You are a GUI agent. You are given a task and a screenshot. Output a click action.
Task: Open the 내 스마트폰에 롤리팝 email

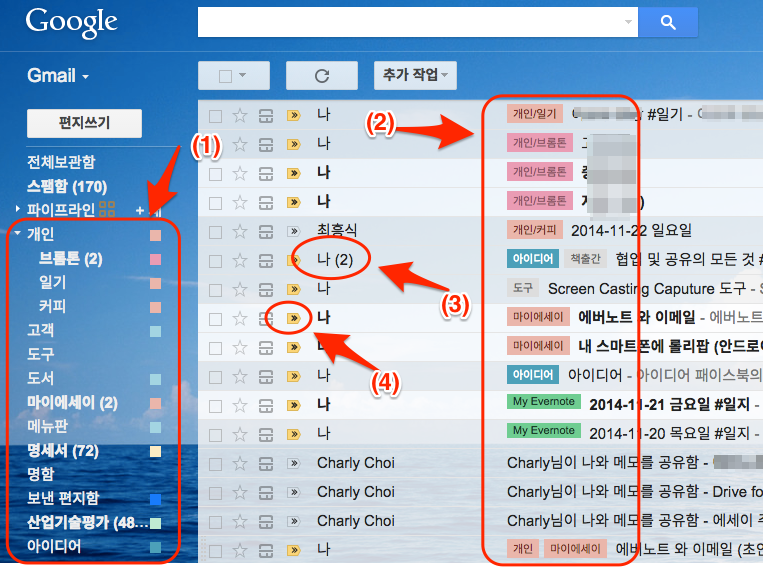click(x=670, y=347)
